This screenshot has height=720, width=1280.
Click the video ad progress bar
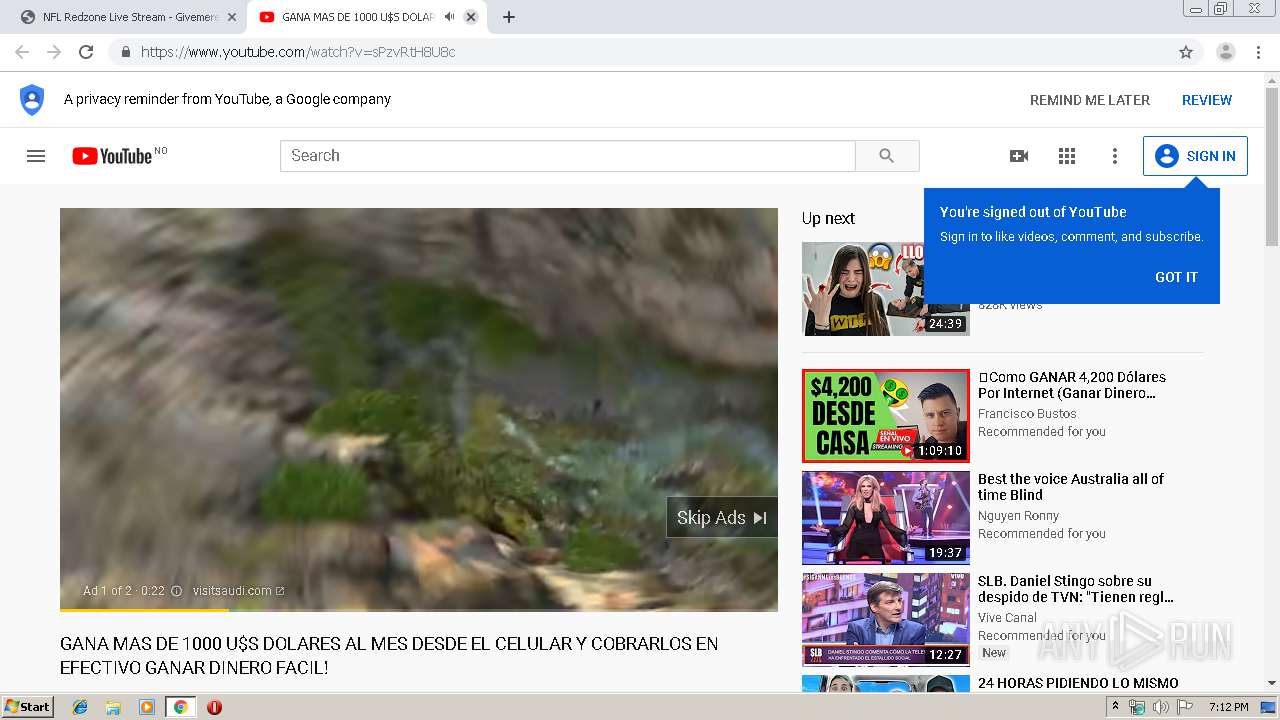(x=419, y=609)
